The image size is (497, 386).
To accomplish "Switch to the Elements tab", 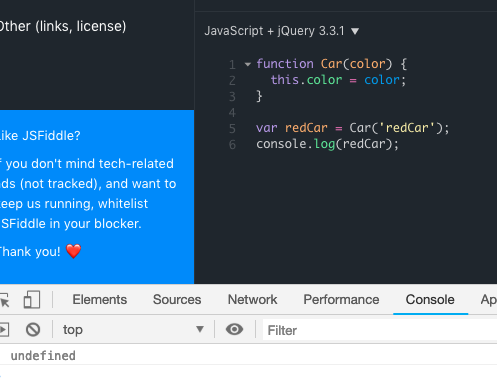I will 100,300.
